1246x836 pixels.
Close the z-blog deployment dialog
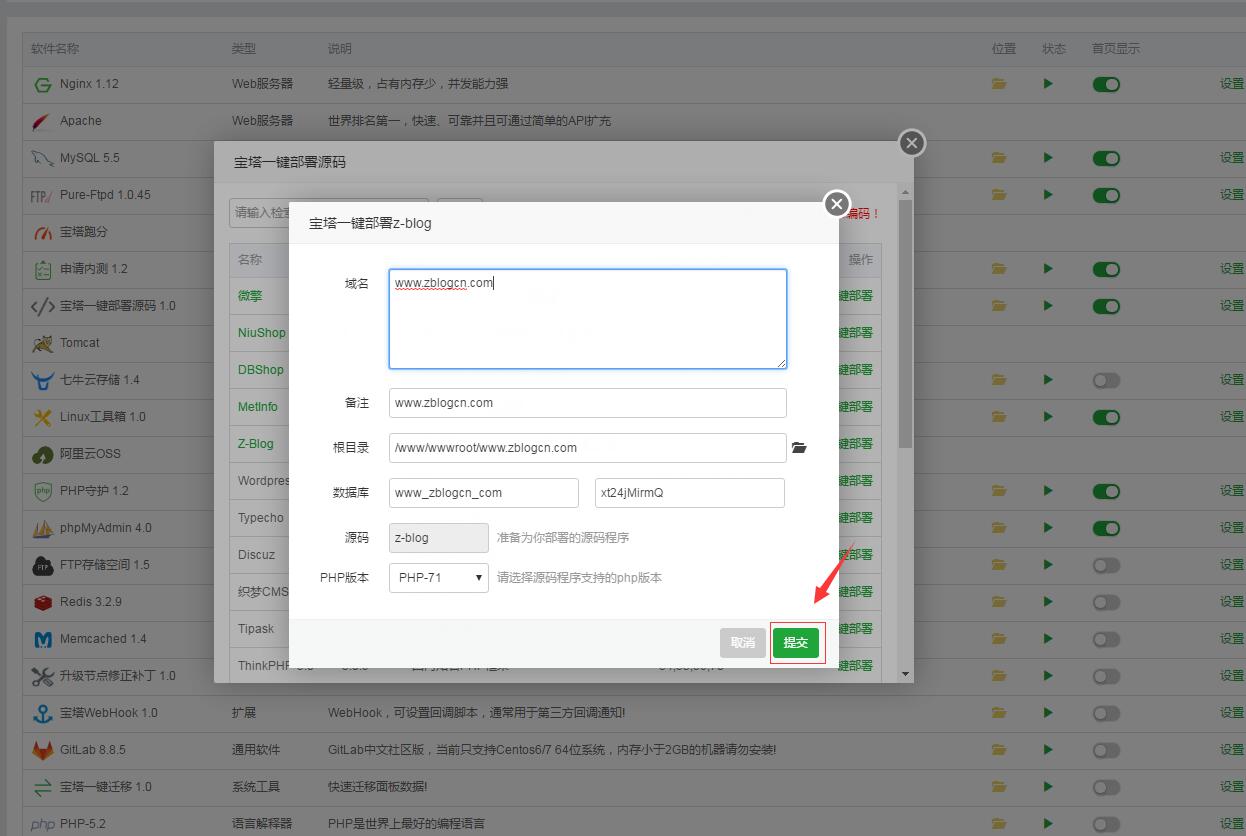tap(836, 204)
